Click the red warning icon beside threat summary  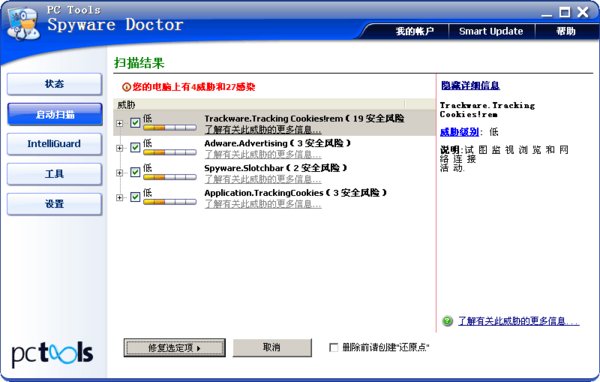126,87
